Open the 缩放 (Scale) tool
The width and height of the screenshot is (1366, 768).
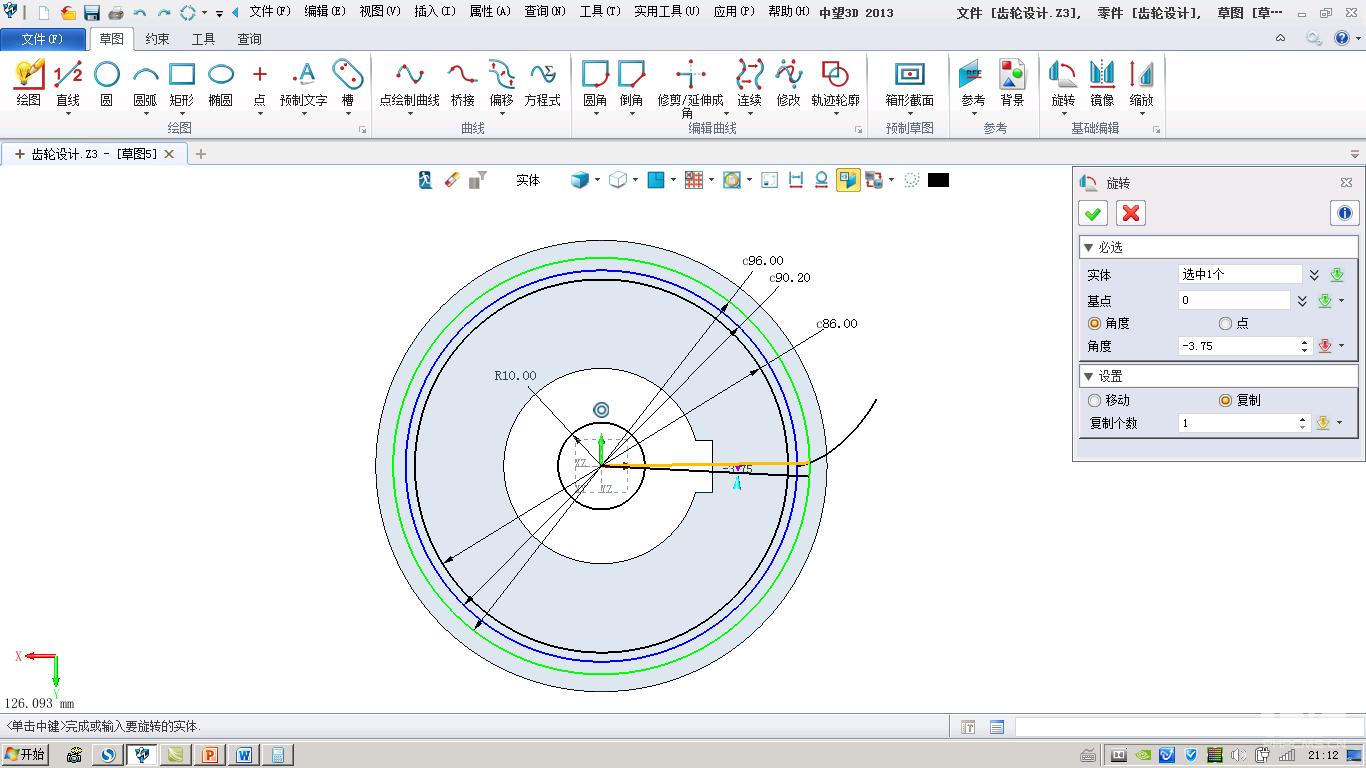[1141, 82]
